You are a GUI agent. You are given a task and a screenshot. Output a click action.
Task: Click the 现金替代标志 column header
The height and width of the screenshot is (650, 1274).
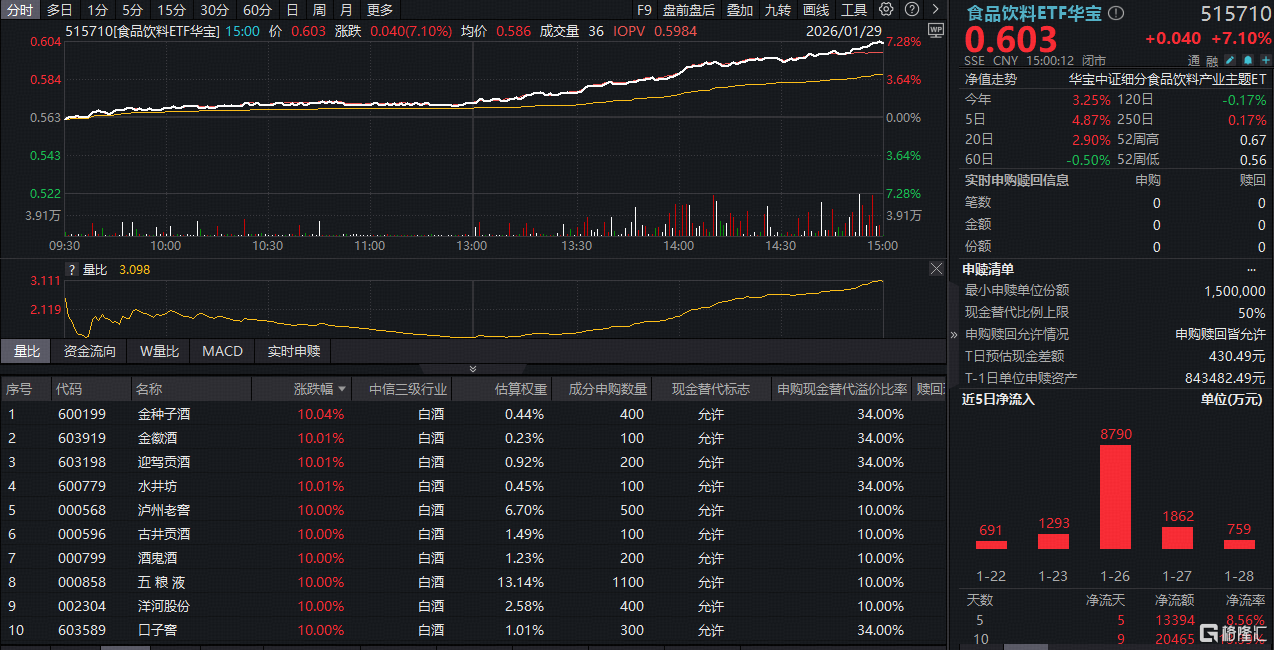[711, 389]
